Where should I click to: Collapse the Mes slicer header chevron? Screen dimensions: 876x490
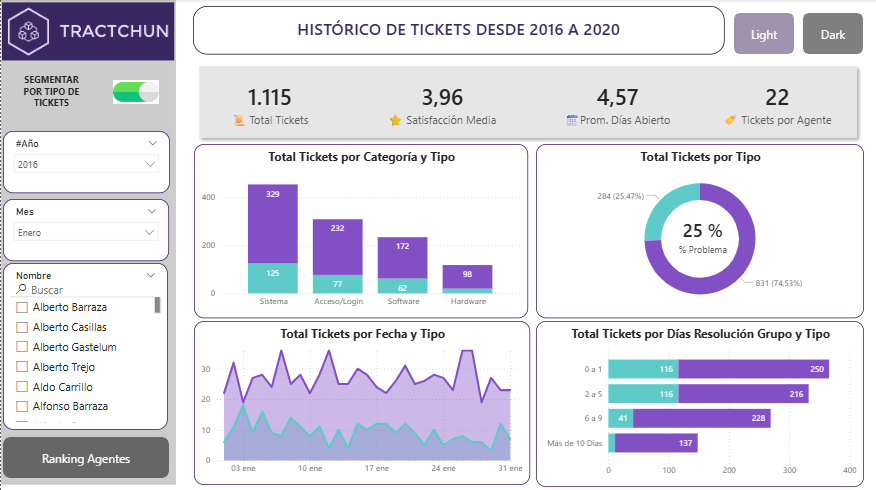[152, 211]
